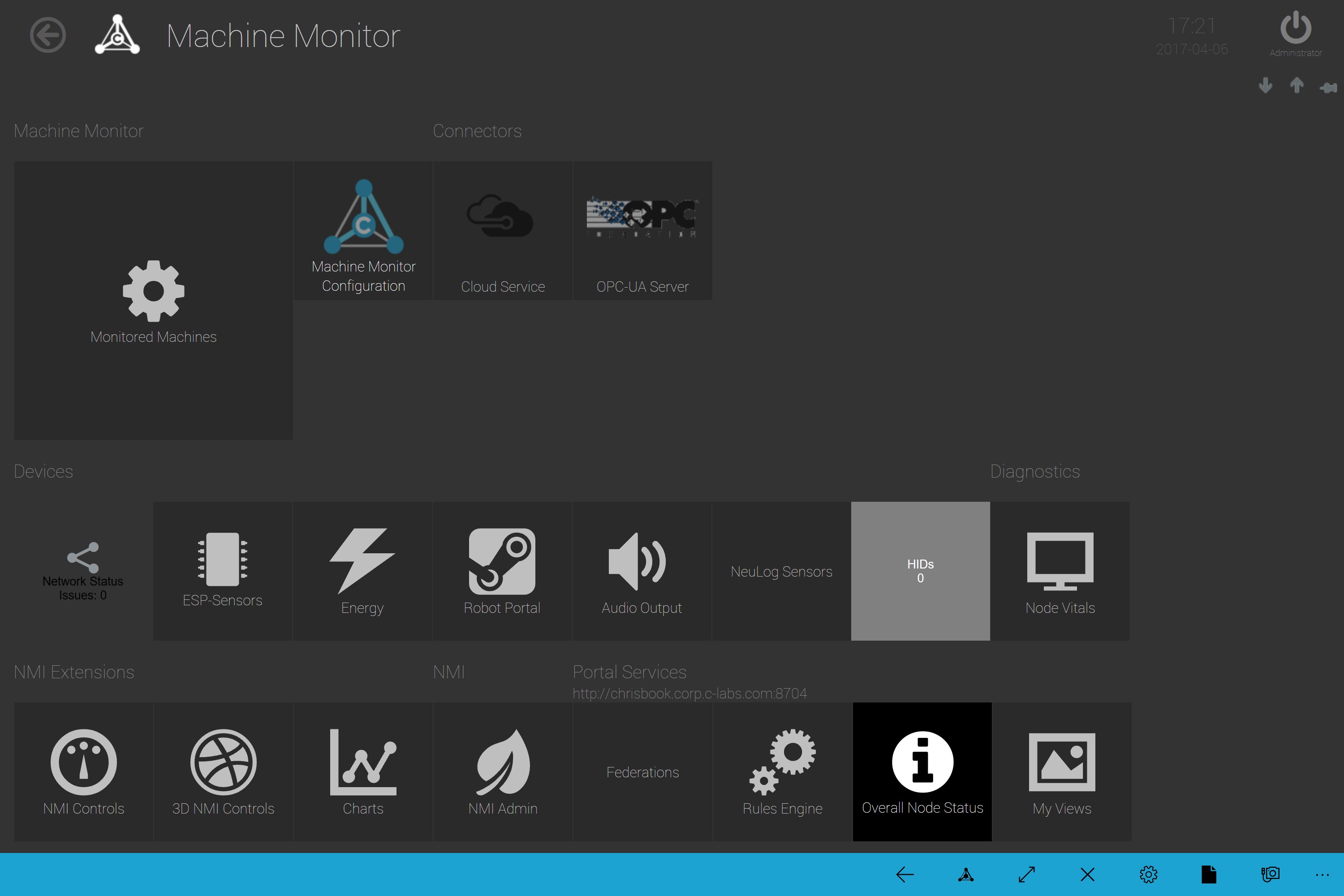Open the ellipsis menu in bottom bar
Image resolution: width=1344 pixels, height=896 pixels.
pyautogui.click(x=1322, y=875)
